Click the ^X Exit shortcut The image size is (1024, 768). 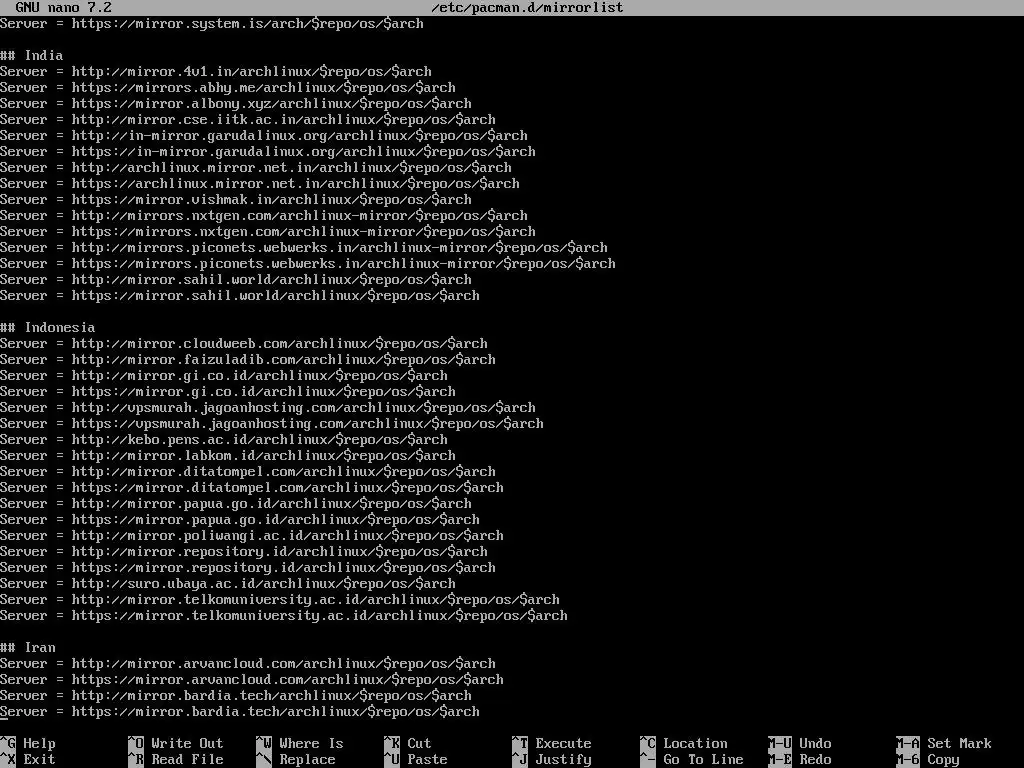click(x=28, y=760)
